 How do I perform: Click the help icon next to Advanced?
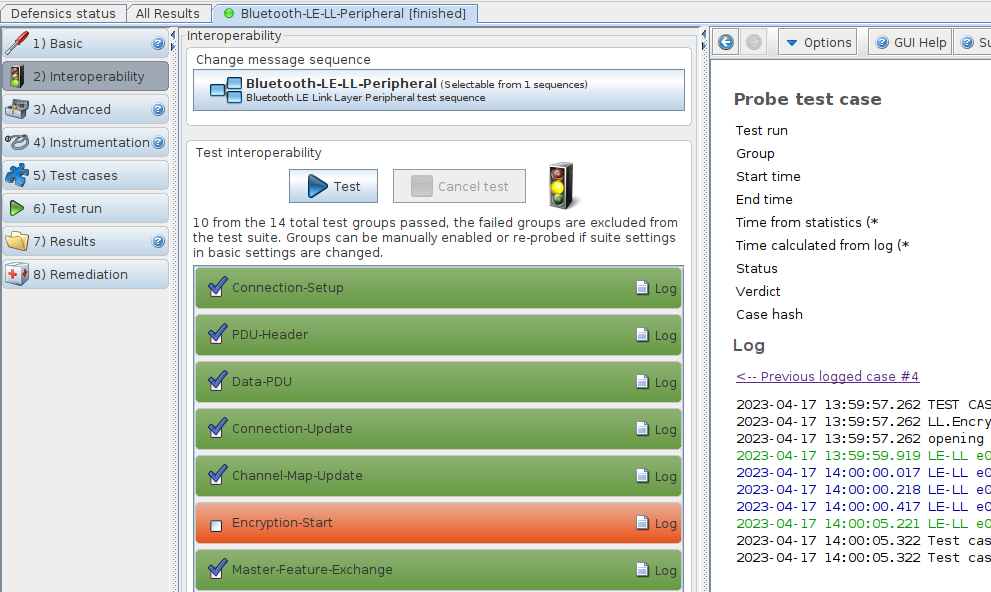pos(158,110)
